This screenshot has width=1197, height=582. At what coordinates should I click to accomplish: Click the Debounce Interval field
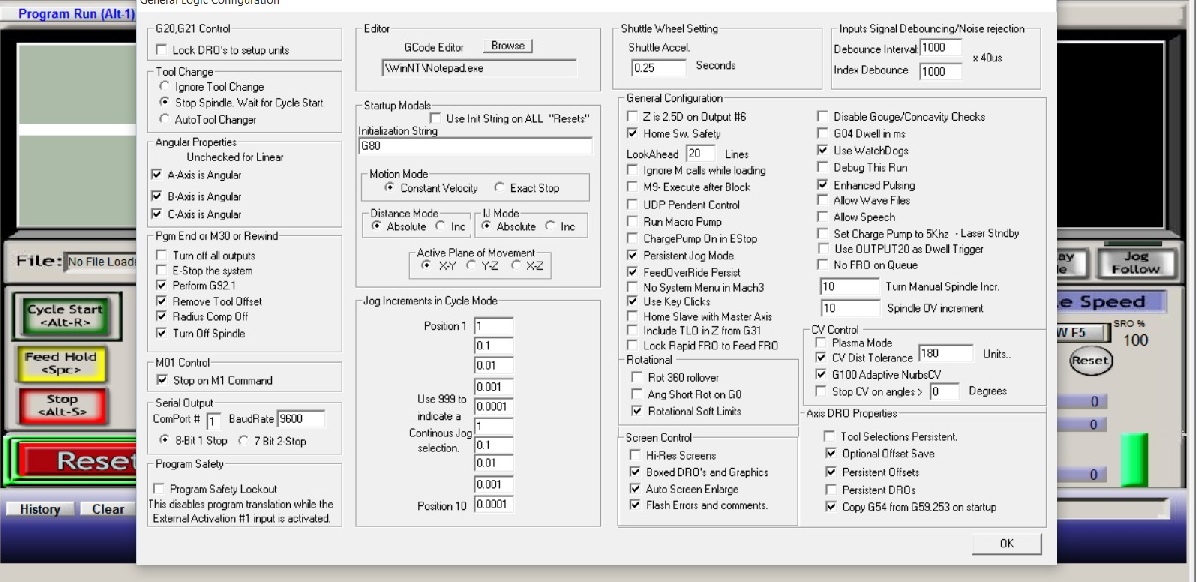click(940, 47)
